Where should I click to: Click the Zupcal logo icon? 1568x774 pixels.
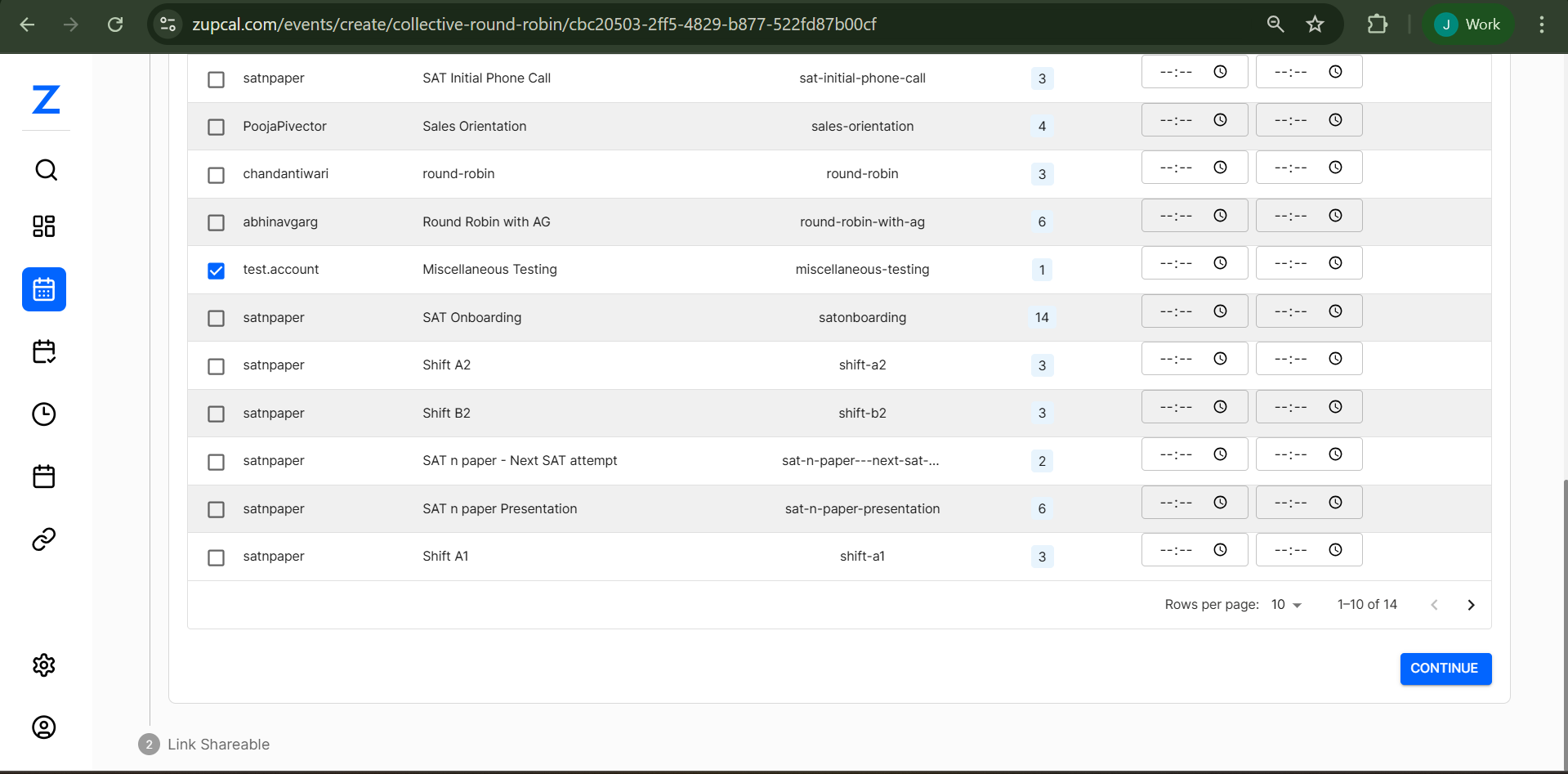(x=46, y=100)
